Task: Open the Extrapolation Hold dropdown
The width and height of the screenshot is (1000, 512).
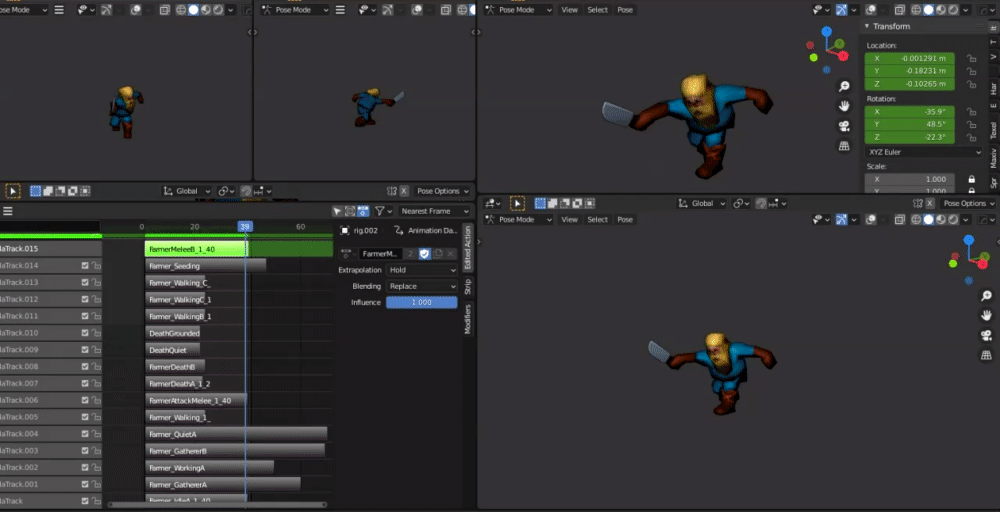Action: 422,270
